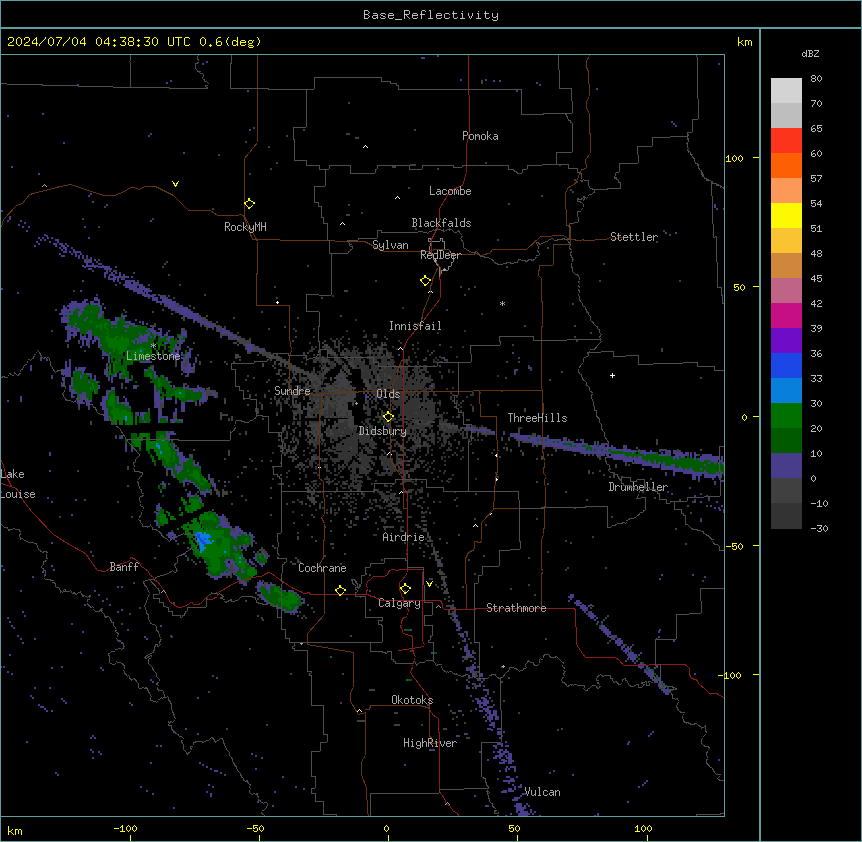The width and height of the screenshot is (862, 842).
Task: Click the bright yellow band in dBZ legend
Action: click(x=786, y=215)
